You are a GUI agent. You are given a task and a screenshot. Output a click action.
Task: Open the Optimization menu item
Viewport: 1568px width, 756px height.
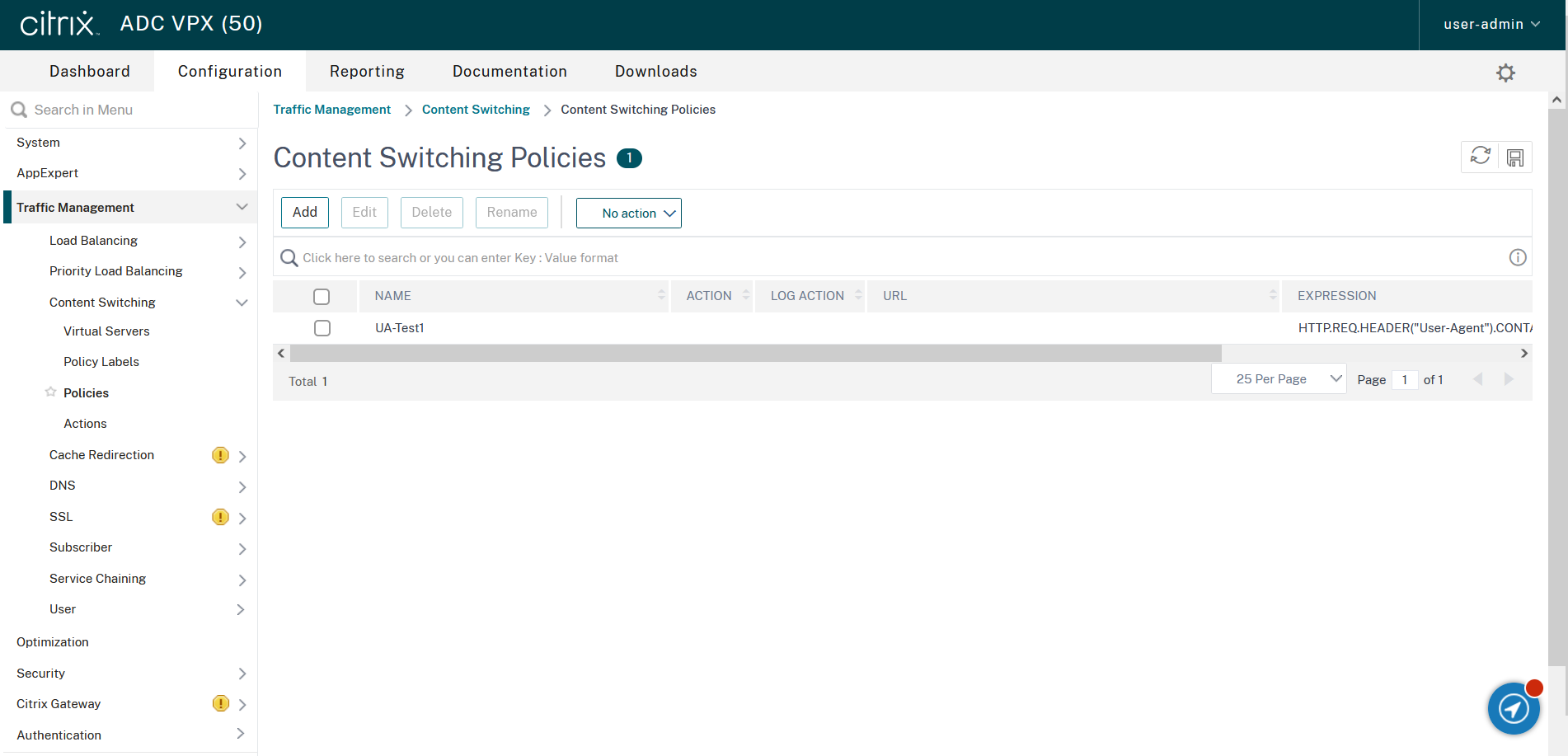53,642
